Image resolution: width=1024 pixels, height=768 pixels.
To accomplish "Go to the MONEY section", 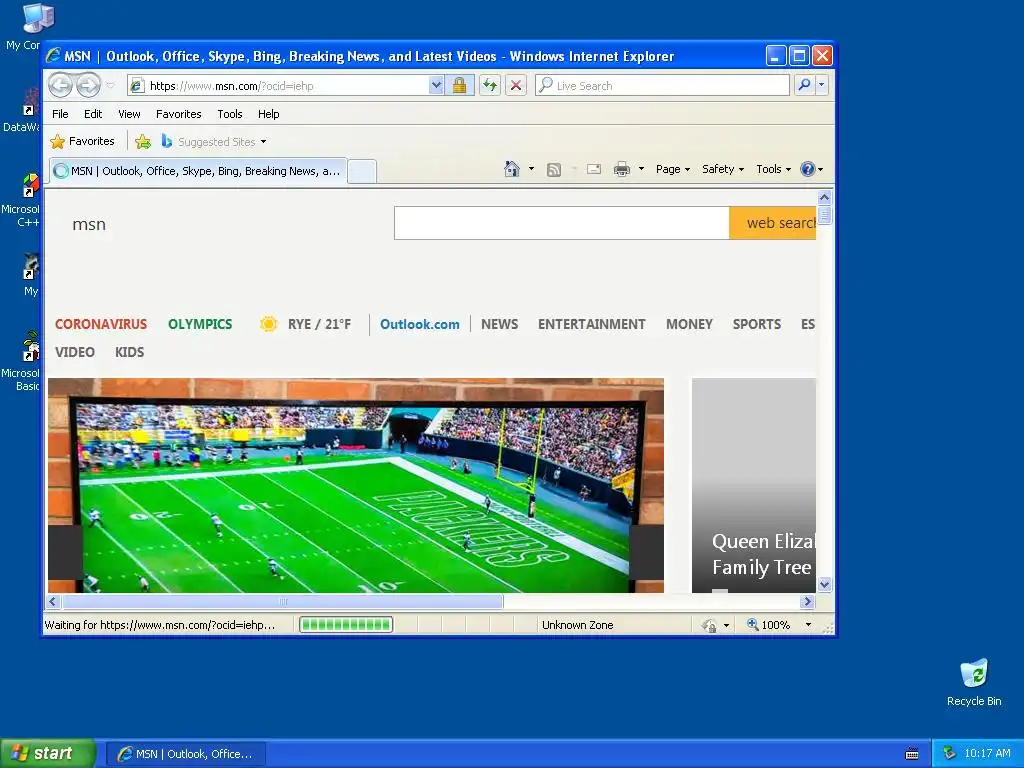I will [689, 324].
